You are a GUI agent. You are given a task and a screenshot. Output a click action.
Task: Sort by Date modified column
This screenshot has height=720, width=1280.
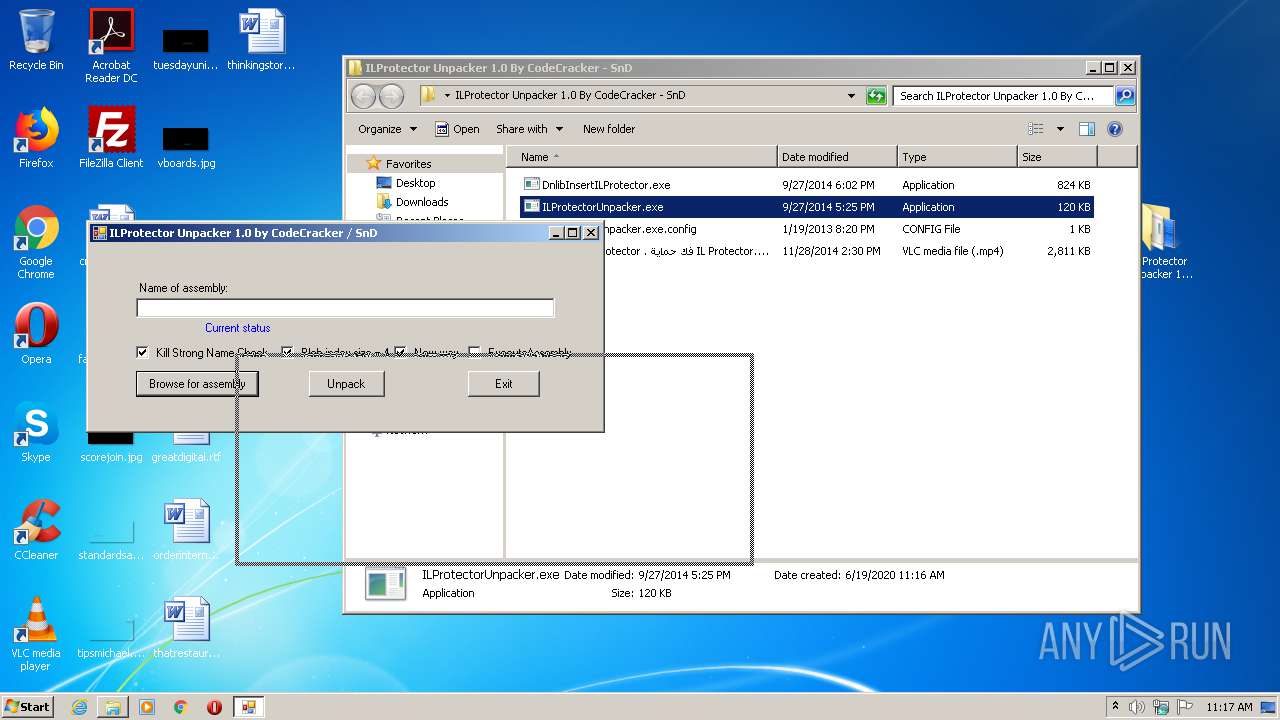tap(837, 157)
